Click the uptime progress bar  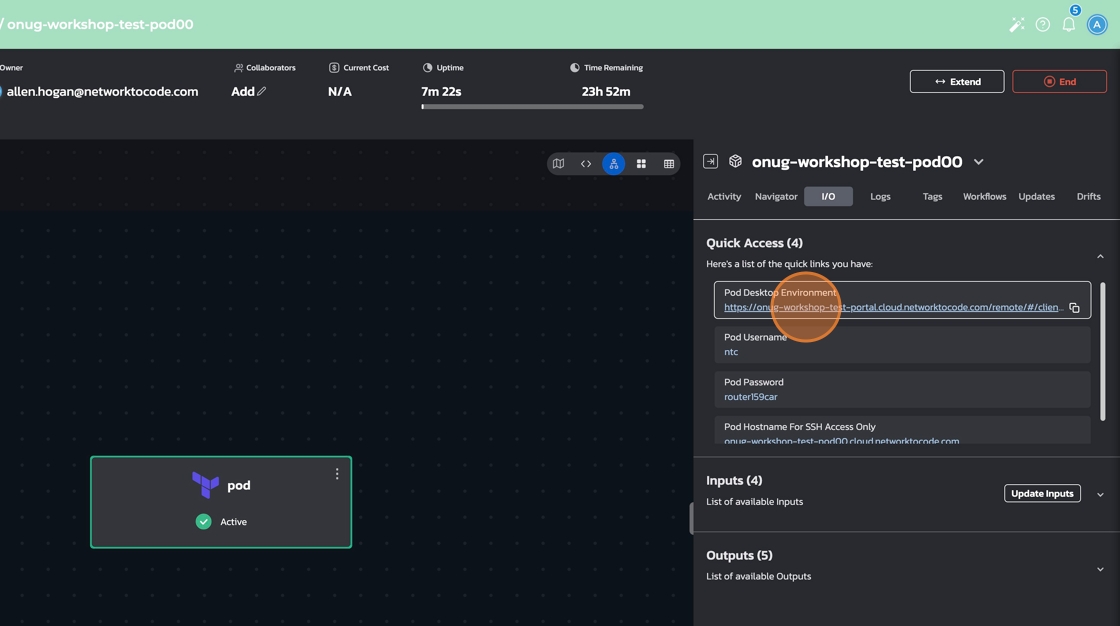pyautogui.click(x=532, y=106)
